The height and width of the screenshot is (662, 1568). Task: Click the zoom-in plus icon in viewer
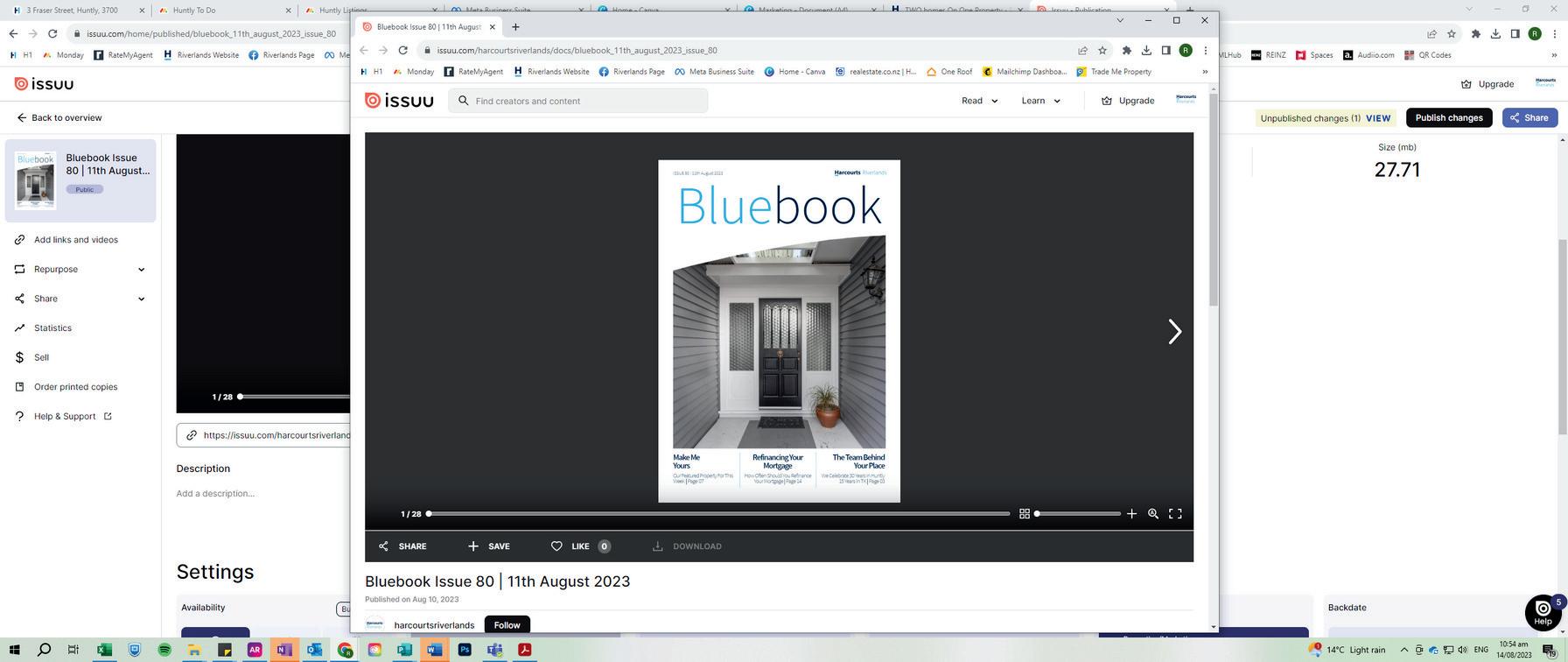click(1131, 514)
